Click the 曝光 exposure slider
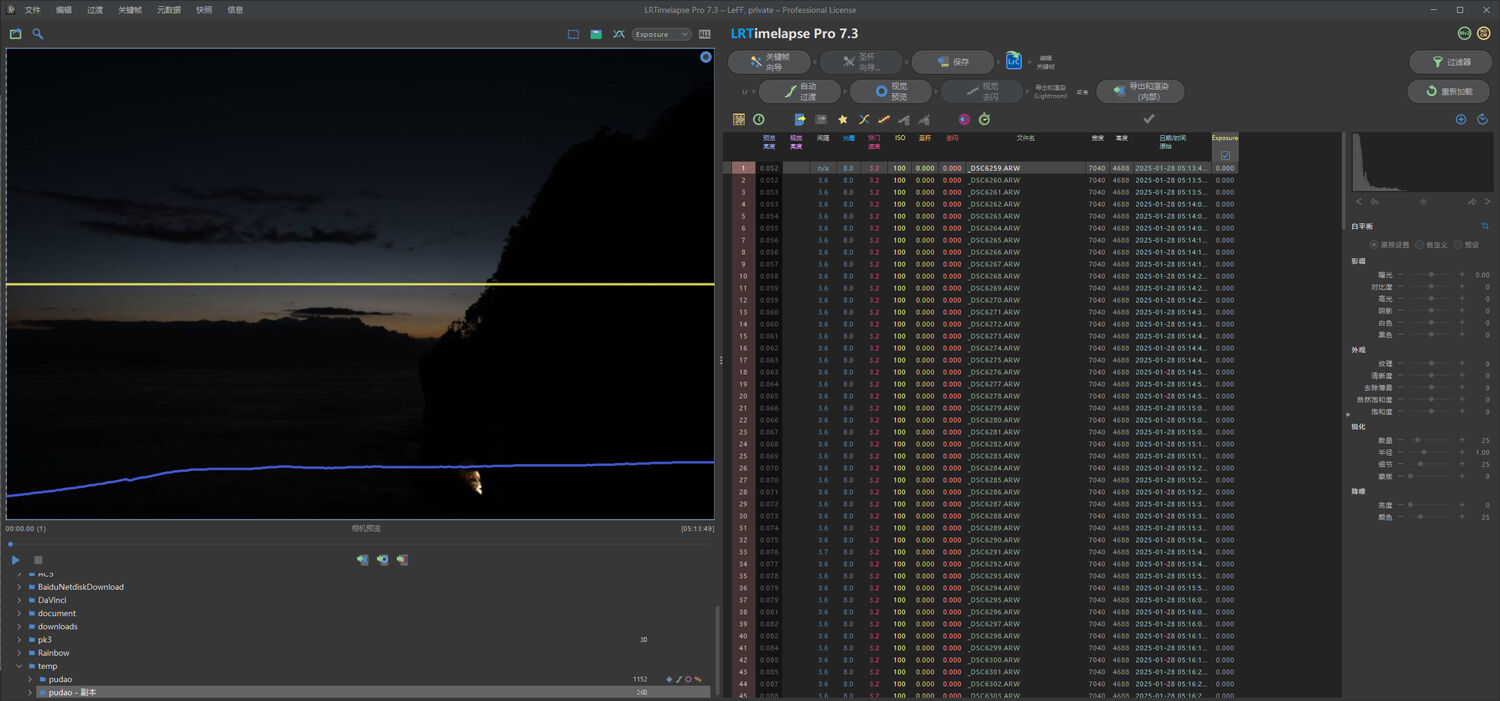Image resolution: width=1500 pixels, height=701 pixels. coord(1431,274)
